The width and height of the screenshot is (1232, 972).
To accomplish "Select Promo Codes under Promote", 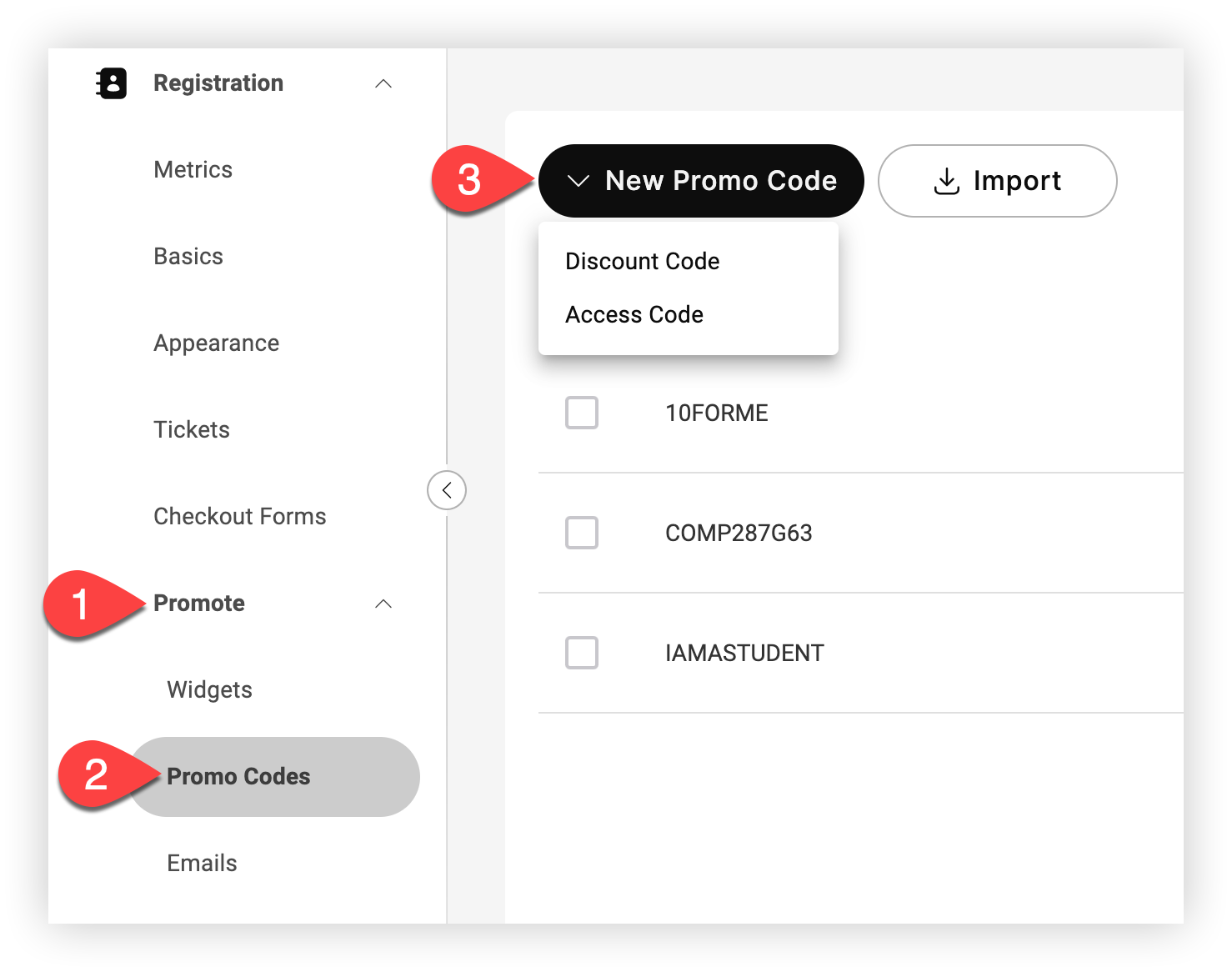I will pyautogui.click(x=275, y=777).
